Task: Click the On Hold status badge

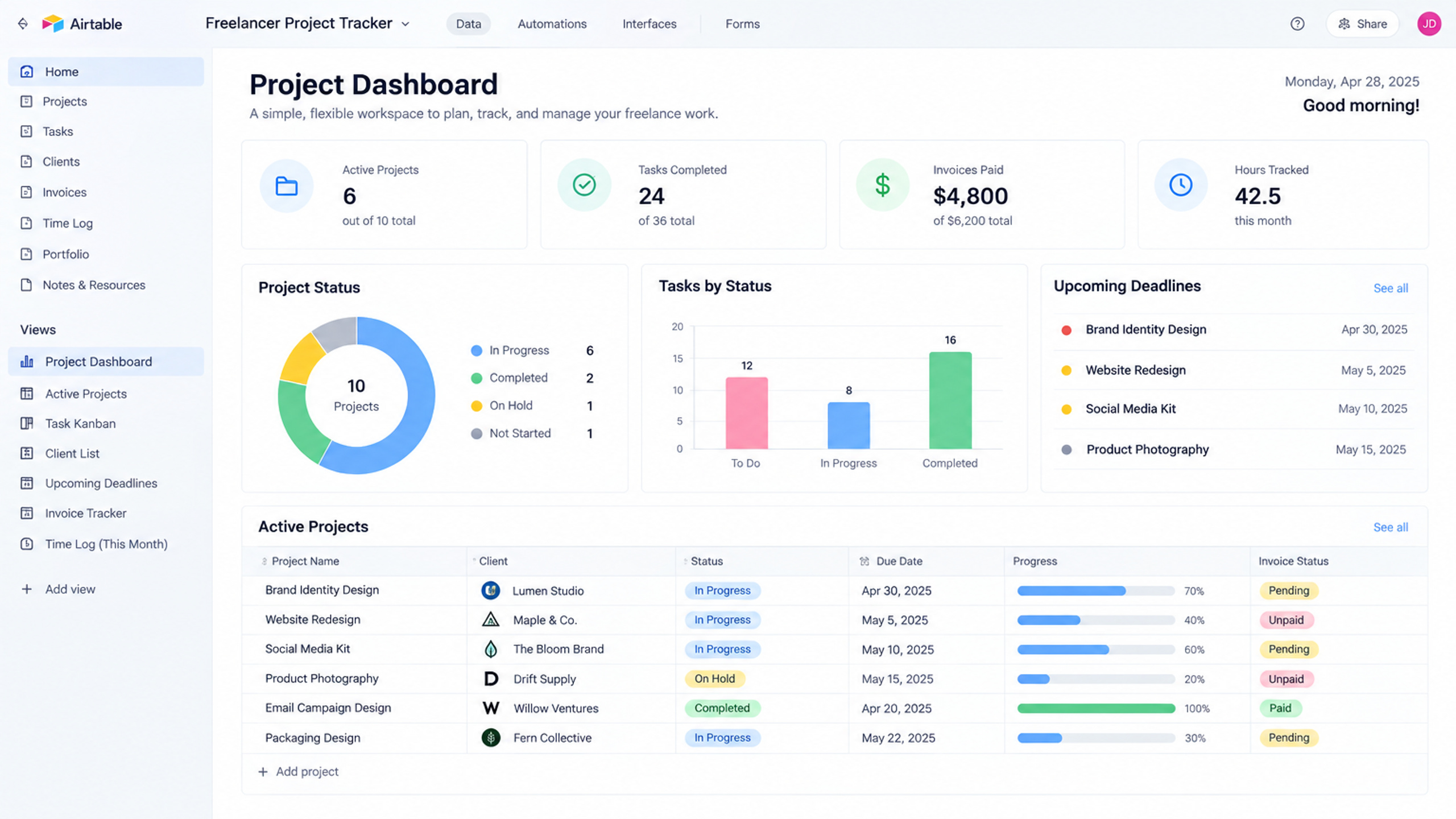Action: 715,679
